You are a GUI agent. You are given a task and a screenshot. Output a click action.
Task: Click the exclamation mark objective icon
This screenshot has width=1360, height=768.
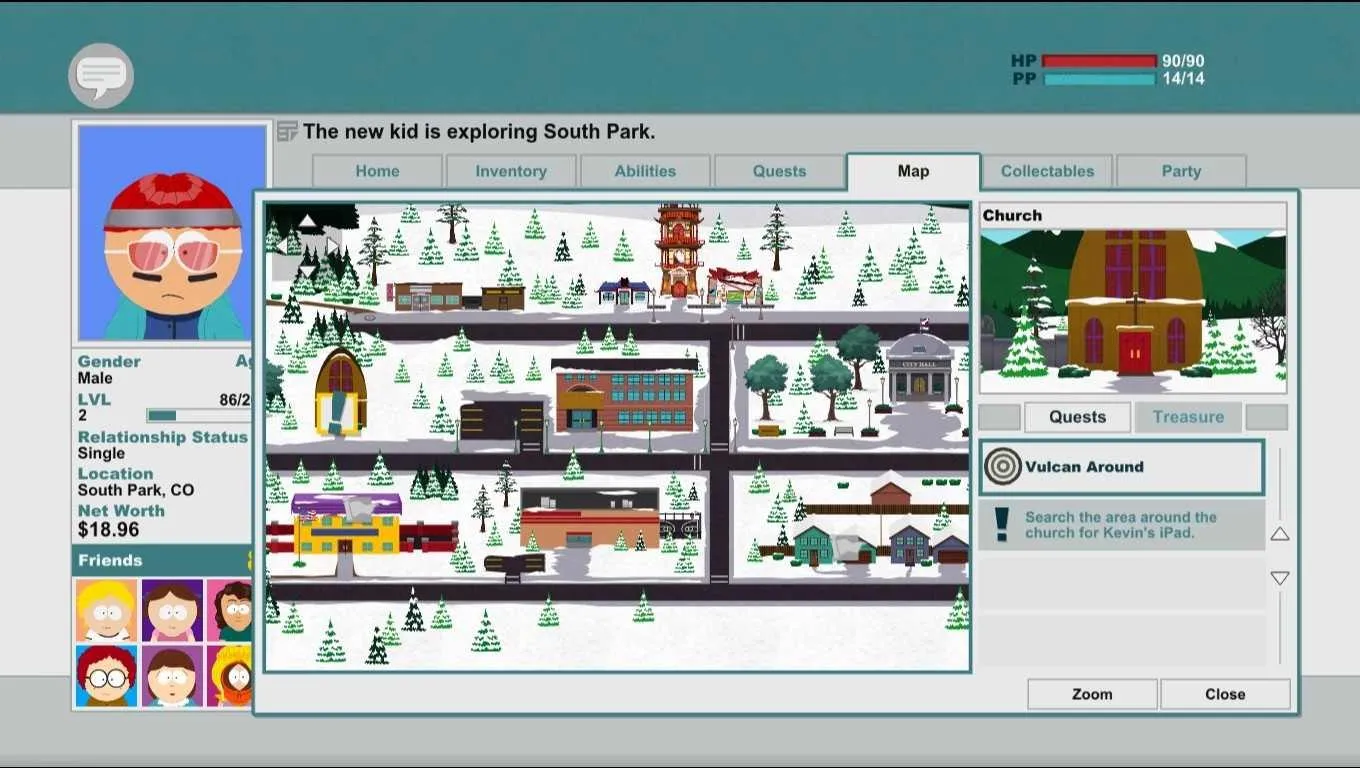[x=1001, y=525]
